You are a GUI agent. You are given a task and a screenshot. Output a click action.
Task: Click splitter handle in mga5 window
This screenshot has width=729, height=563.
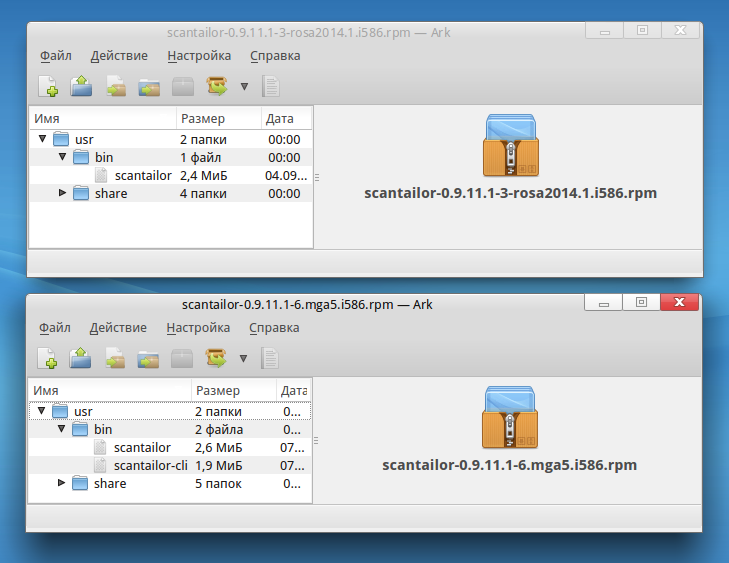pos(316,440)
